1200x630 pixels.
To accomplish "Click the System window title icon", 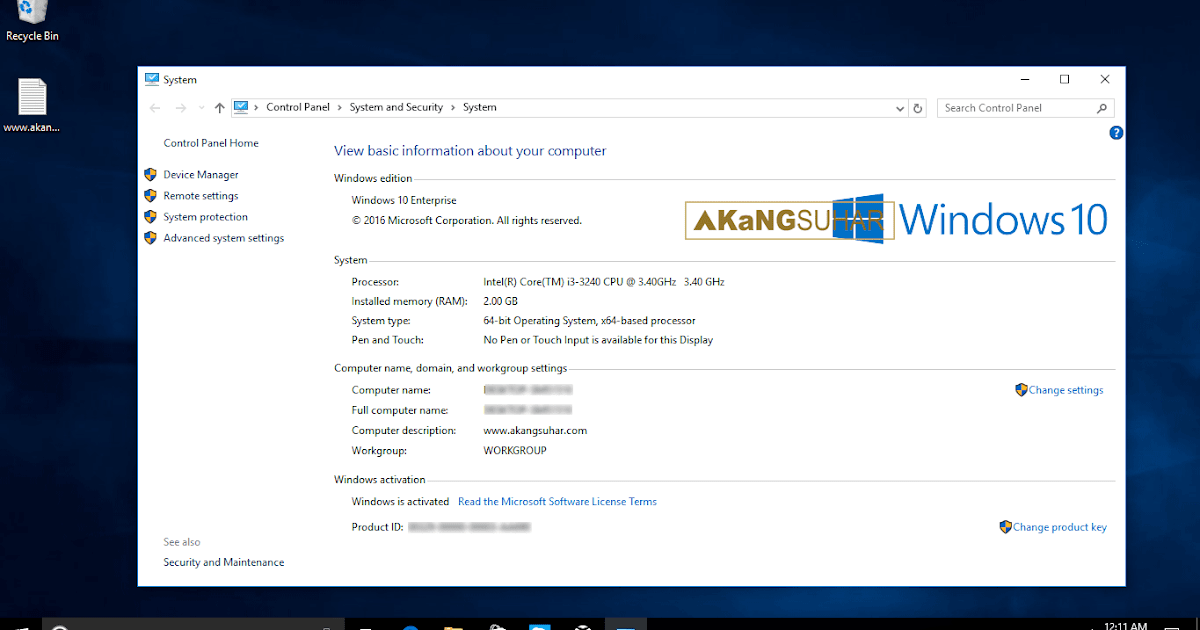I will (152, 79).
